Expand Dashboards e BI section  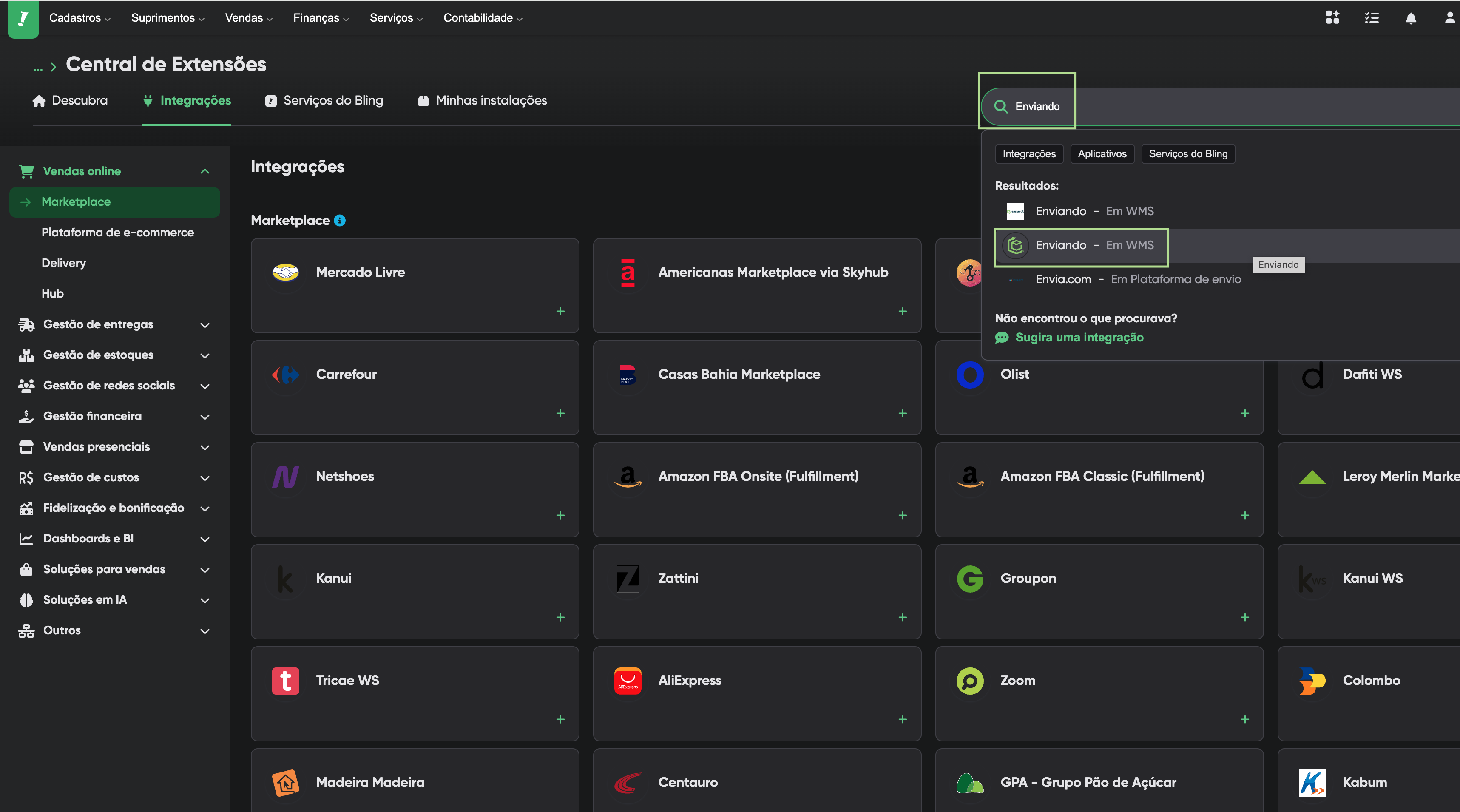coord(114,538)
